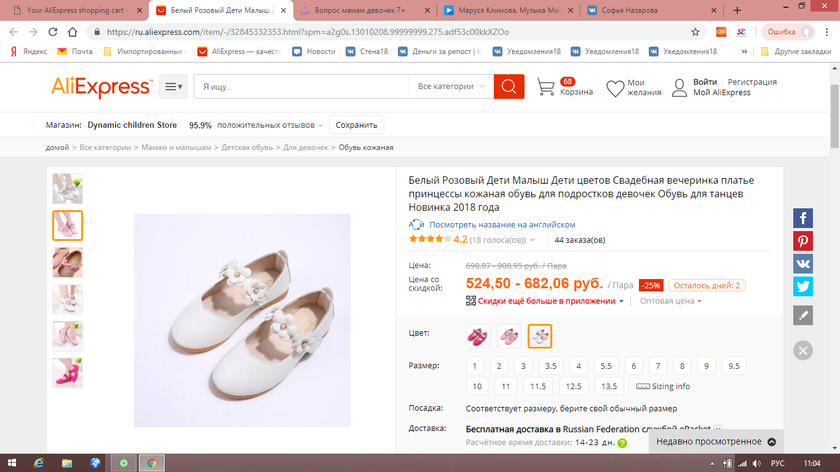Select shoe size 11.5

[x=538, y=386]
